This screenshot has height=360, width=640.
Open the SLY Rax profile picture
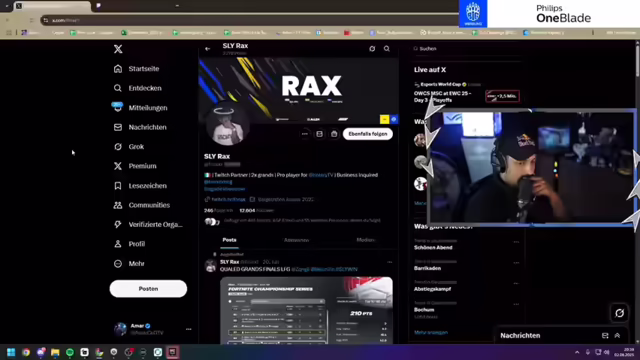tap(227, 125)
